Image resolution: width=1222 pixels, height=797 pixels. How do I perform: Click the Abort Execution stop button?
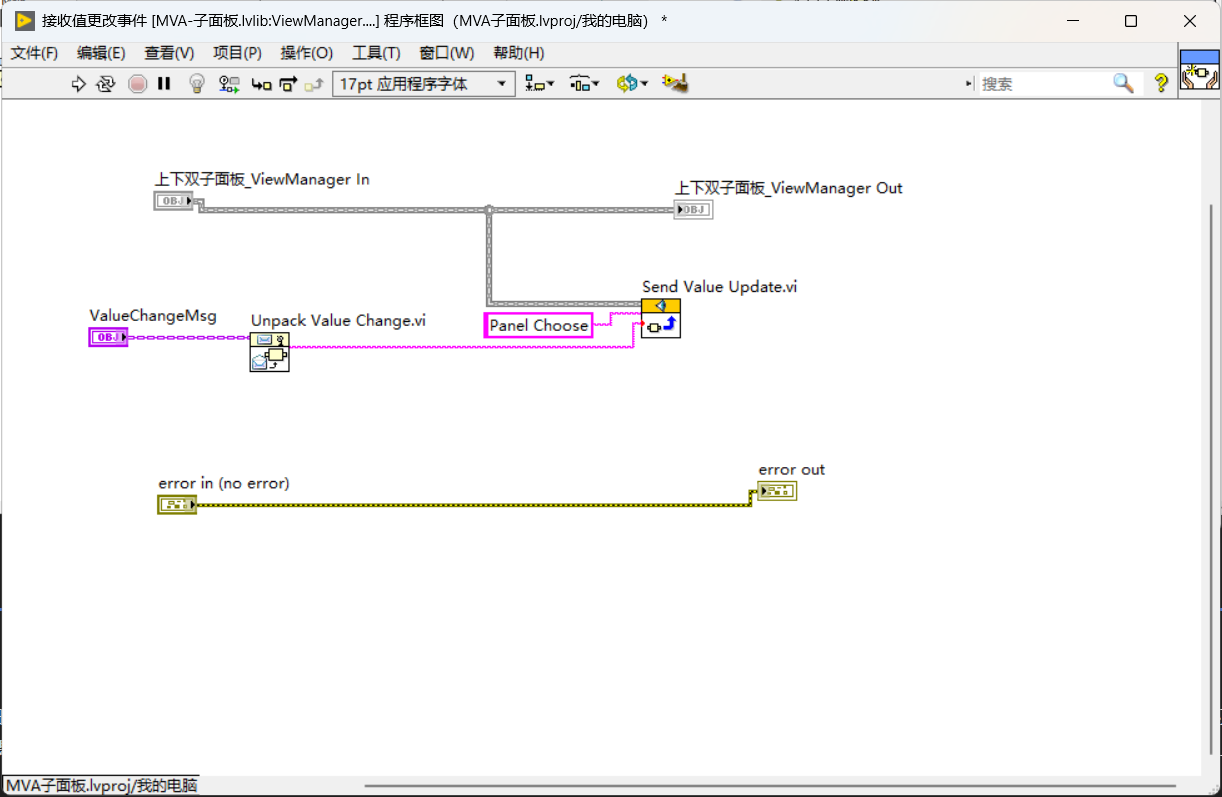[x=137, y=84]
